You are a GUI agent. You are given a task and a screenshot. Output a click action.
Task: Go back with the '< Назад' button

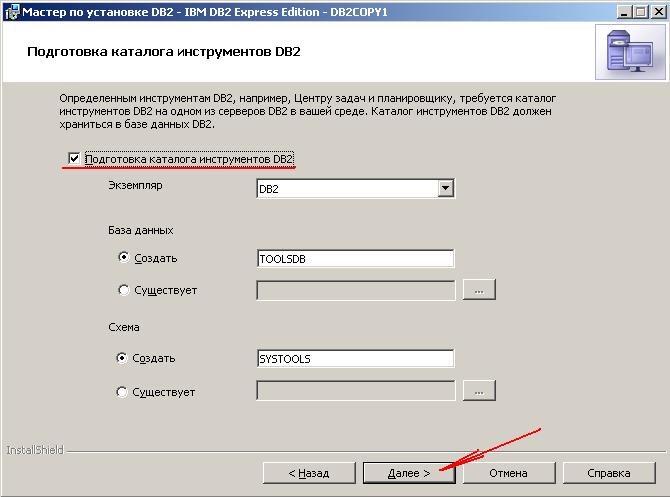pos(309,473)
